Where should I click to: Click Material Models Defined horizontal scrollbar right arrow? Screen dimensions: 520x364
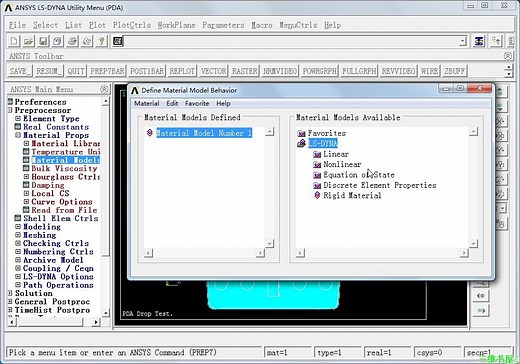[x=260, y=253]
